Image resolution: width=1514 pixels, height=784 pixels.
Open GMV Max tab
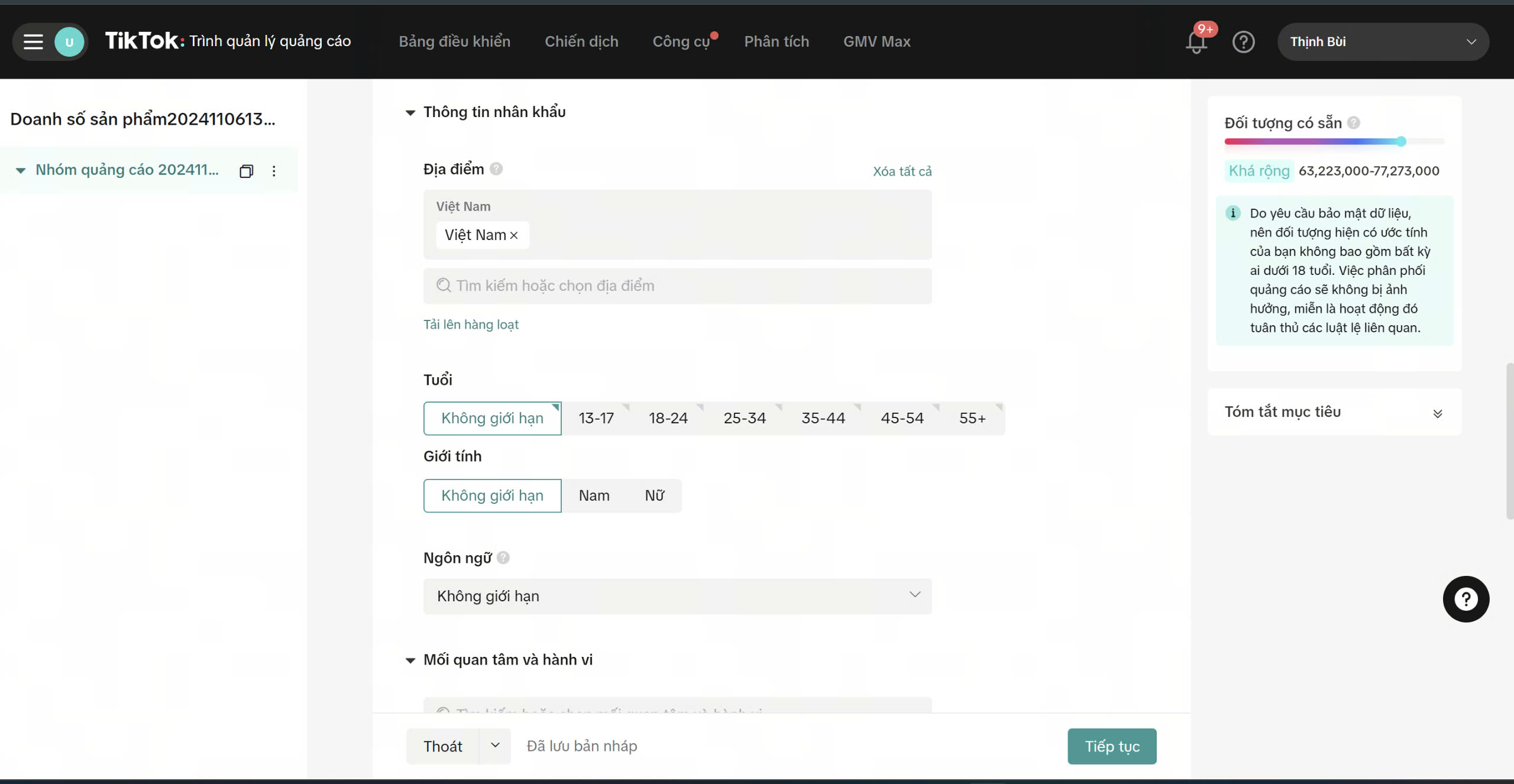pyautogui.click(x=876, y=41)
